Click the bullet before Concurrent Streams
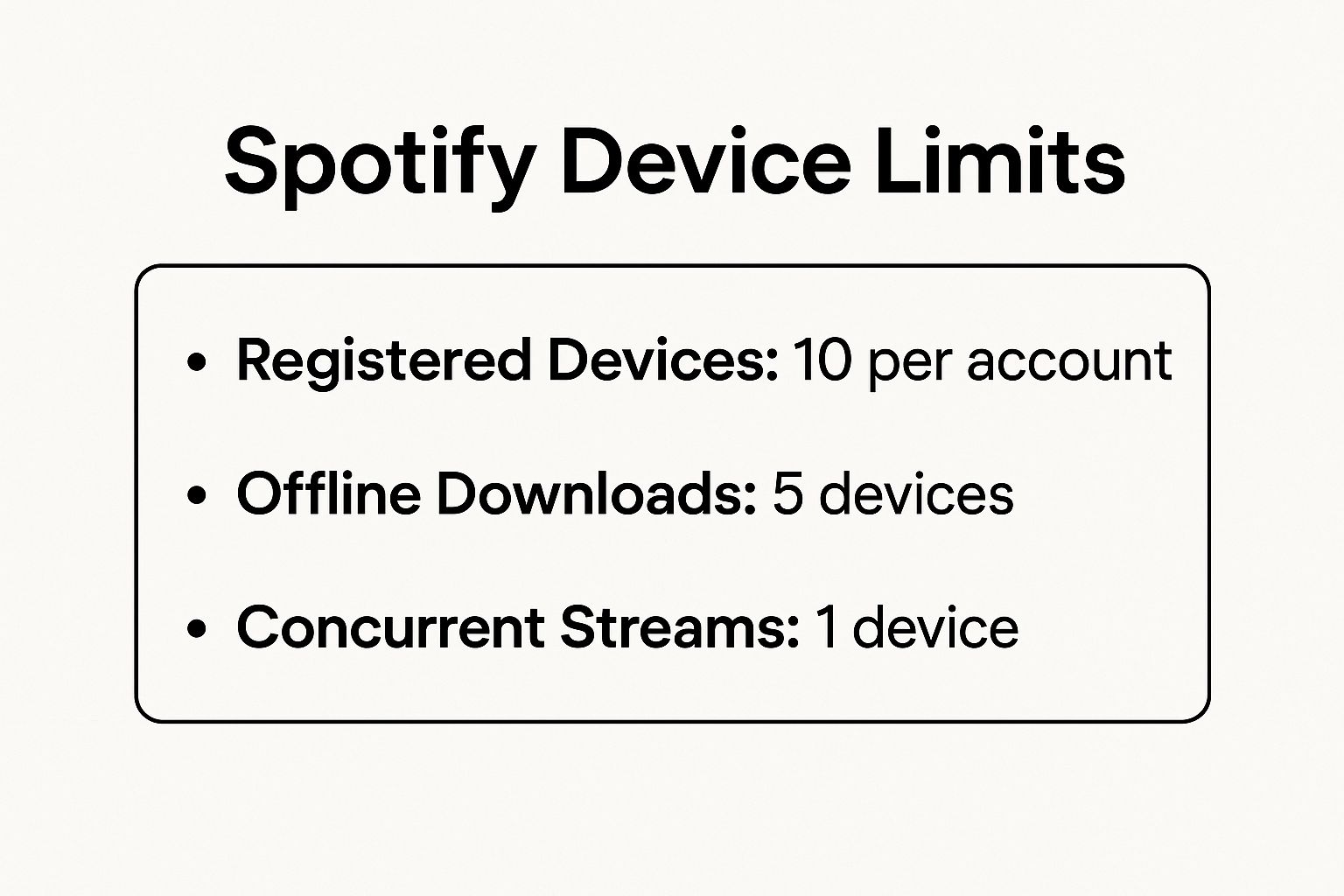Viewport: 1344px width, 896px height. pos(197,627)
